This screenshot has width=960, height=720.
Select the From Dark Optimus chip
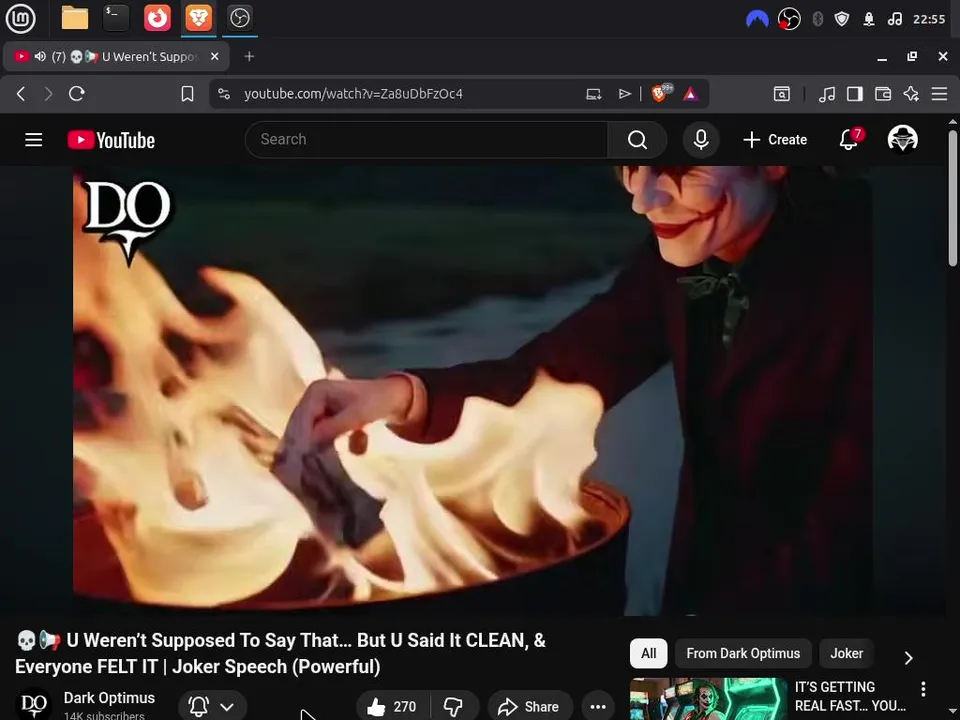point(743,653)
